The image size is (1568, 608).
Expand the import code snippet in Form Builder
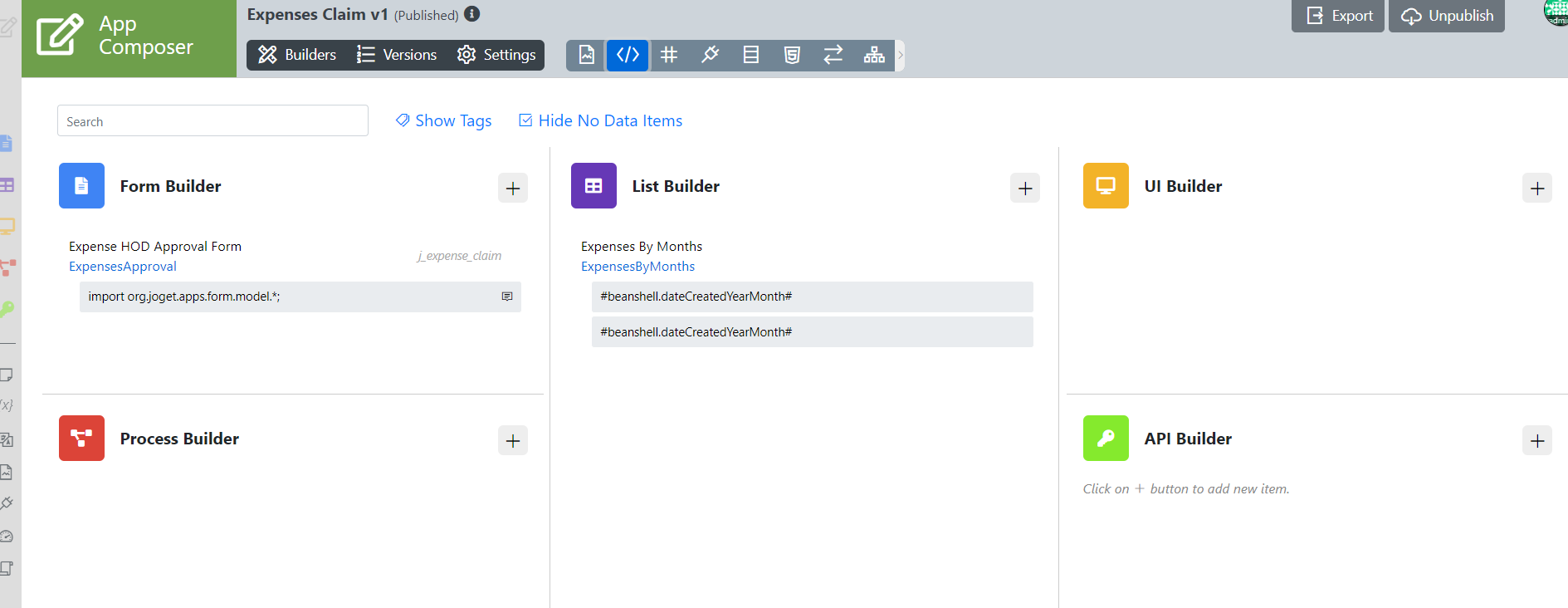pos(507,297)
